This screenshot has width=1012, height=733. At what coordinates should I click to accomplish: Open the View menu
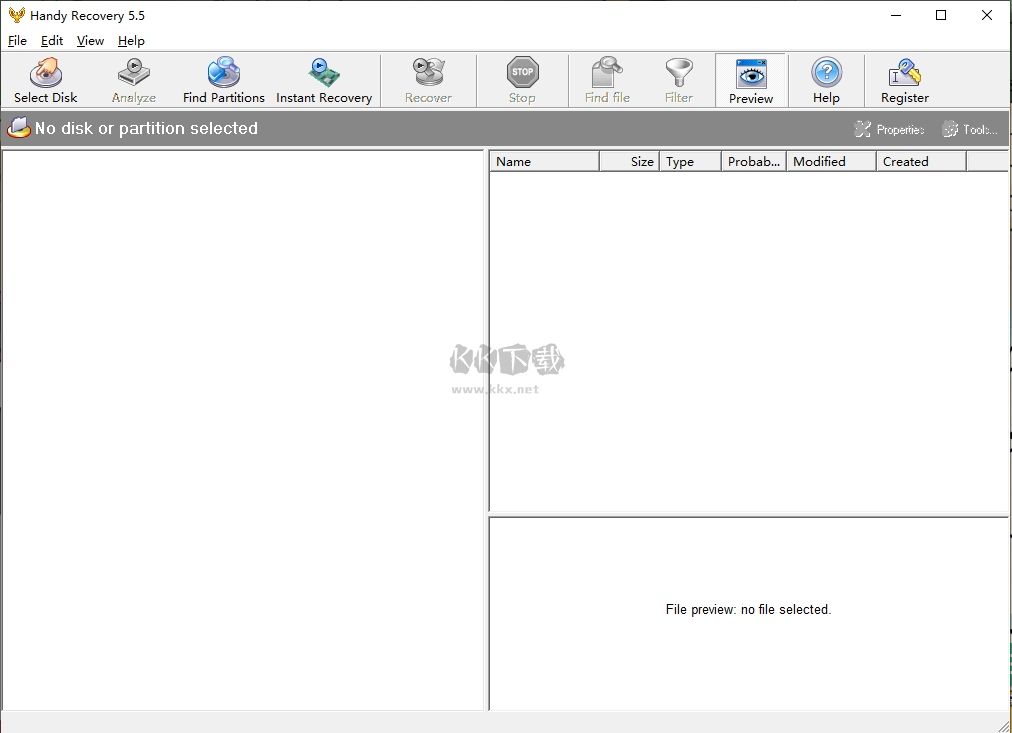[90, 41]
